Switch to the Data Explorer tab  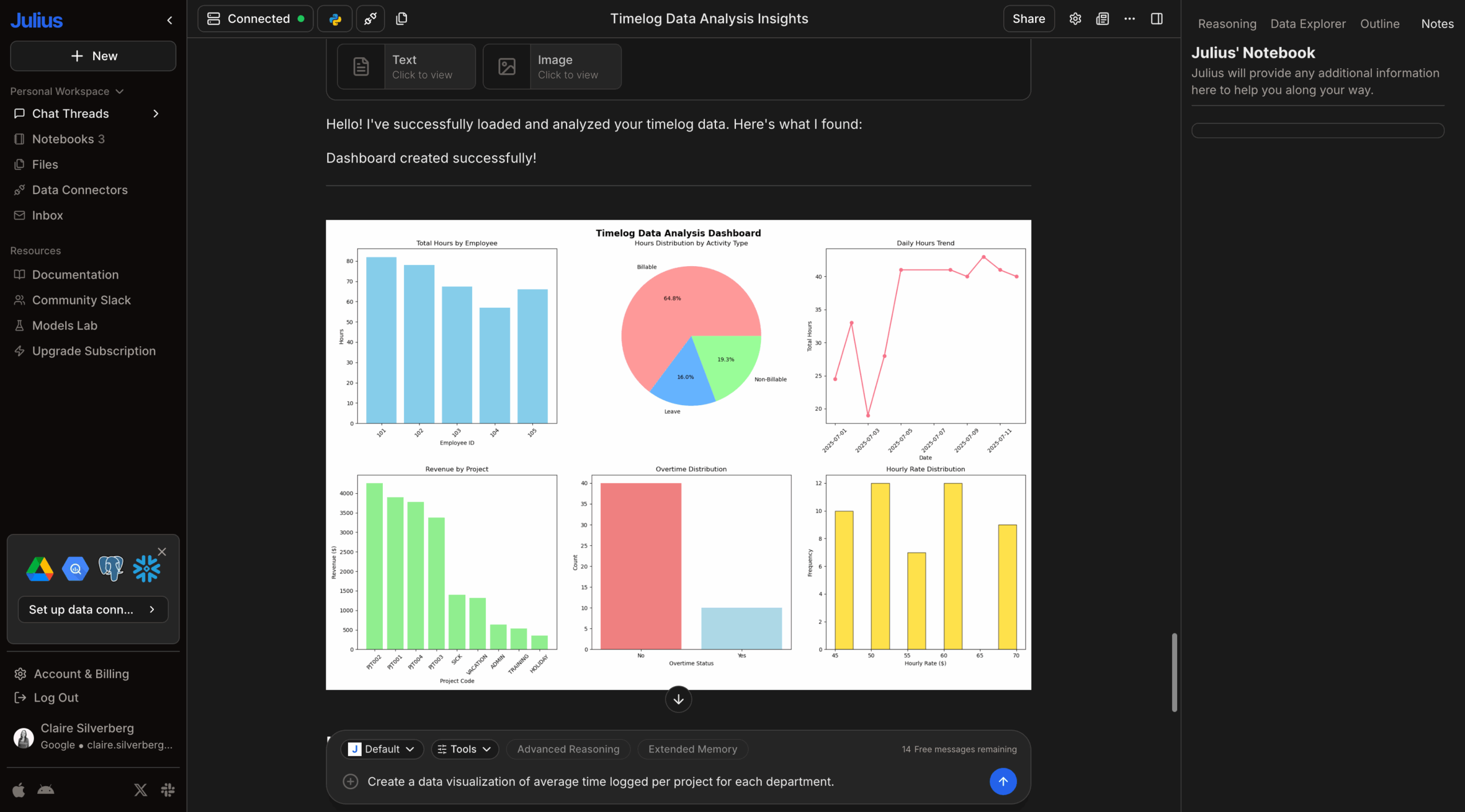[1308, 24]
